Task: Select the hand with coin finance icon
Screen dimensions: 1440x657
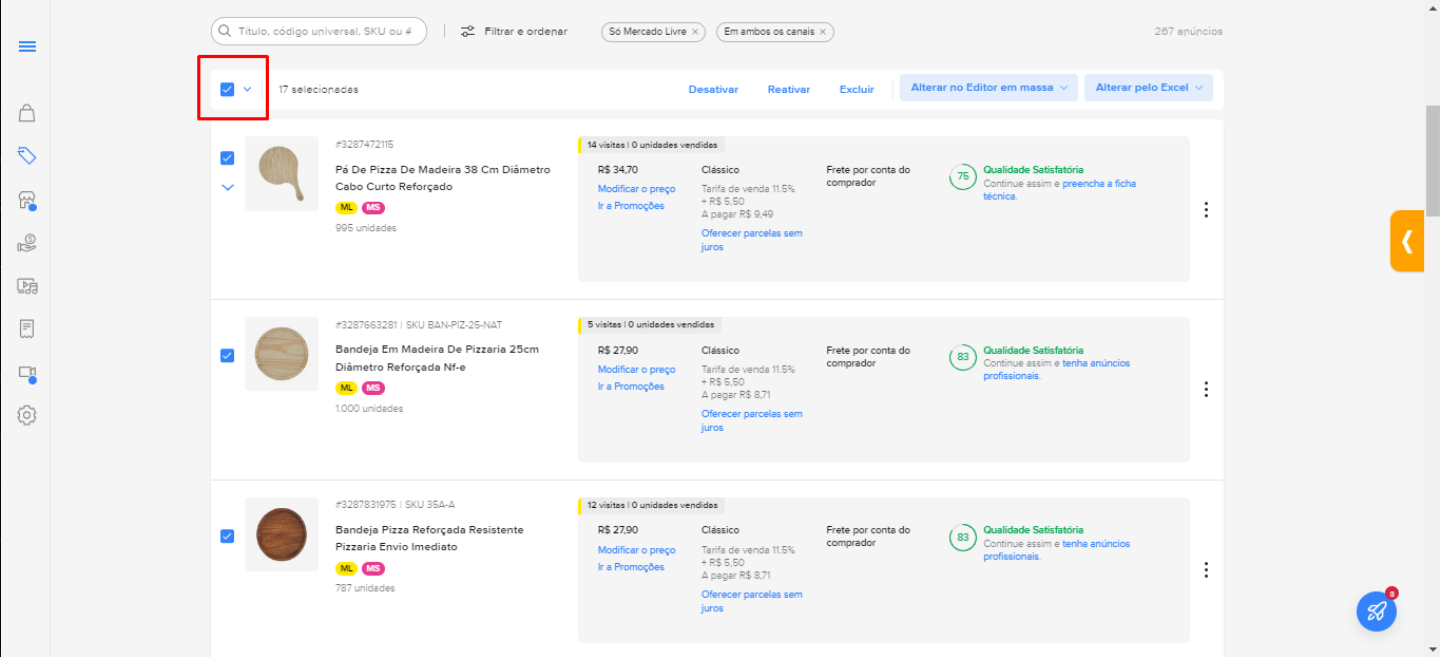Action: (27, 242)
